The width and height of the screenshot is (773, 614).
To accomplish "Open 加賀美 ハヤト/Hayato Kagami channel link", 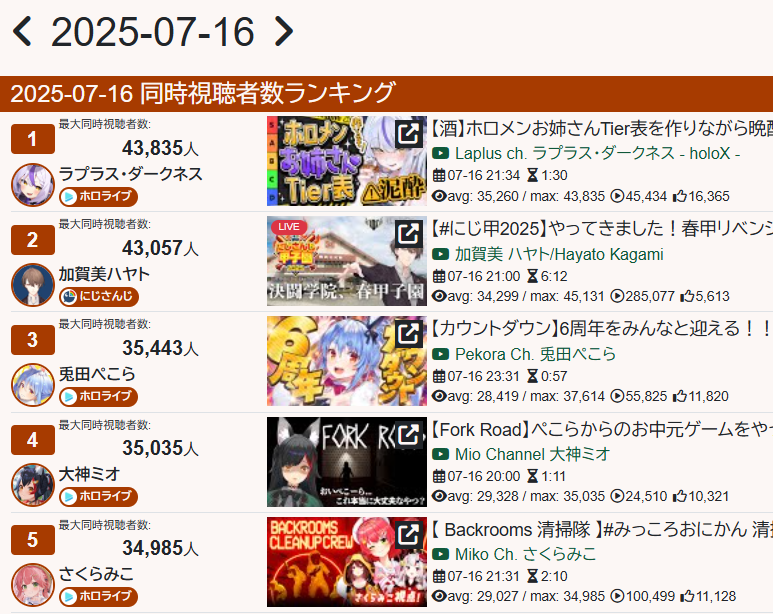I will (x=559, y=254).
